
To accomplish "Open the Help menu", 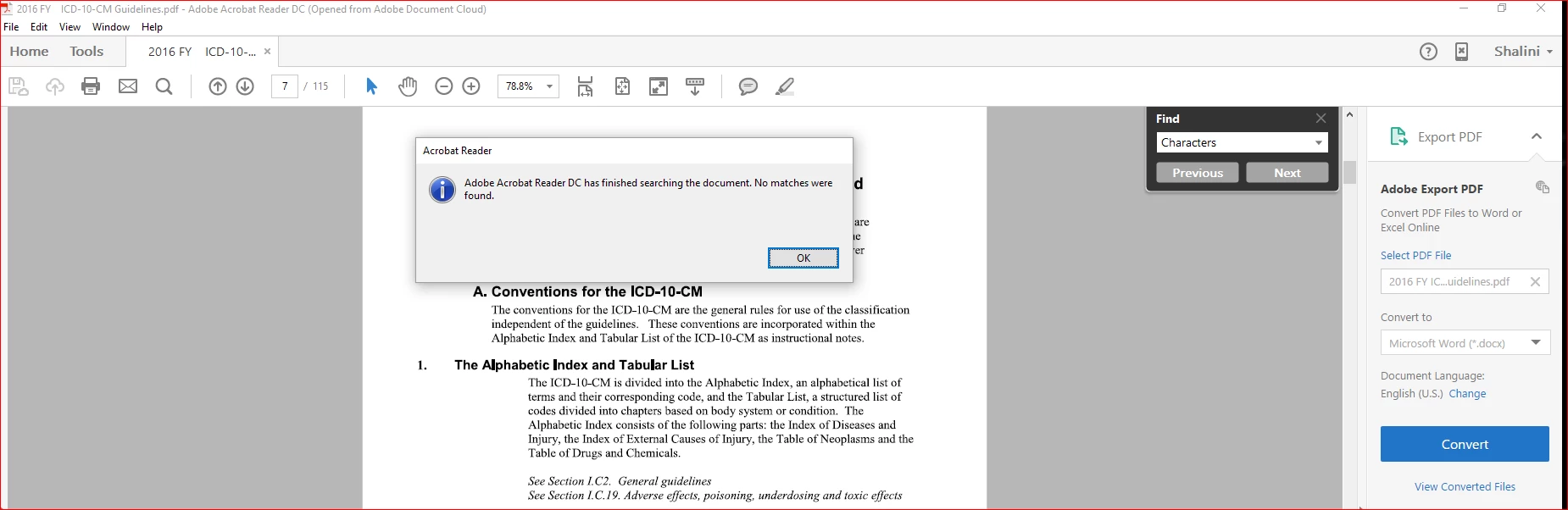I will pos(152,27).
